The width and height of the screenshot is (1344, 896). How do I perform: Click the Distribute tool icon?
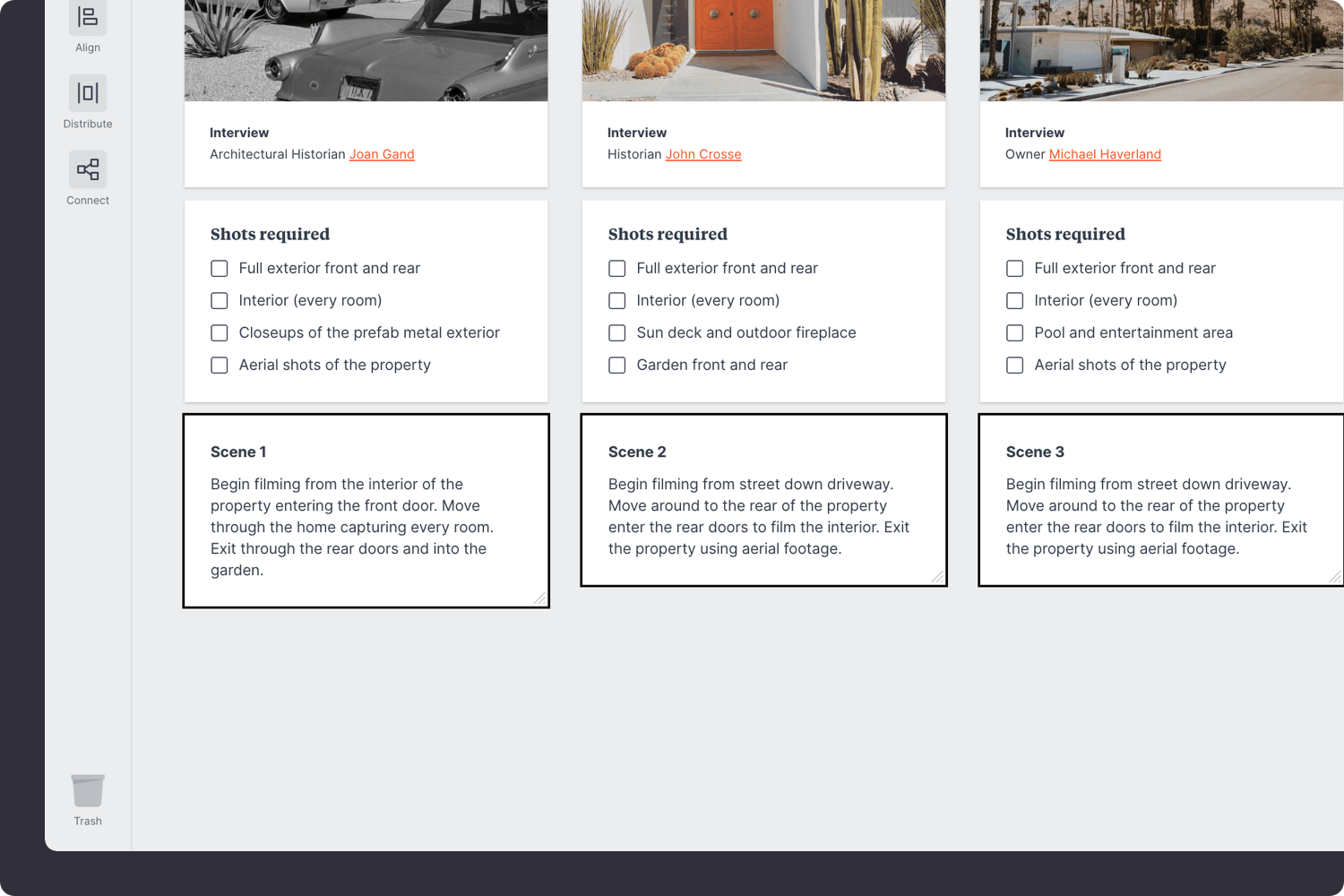[x=88, y=93]
